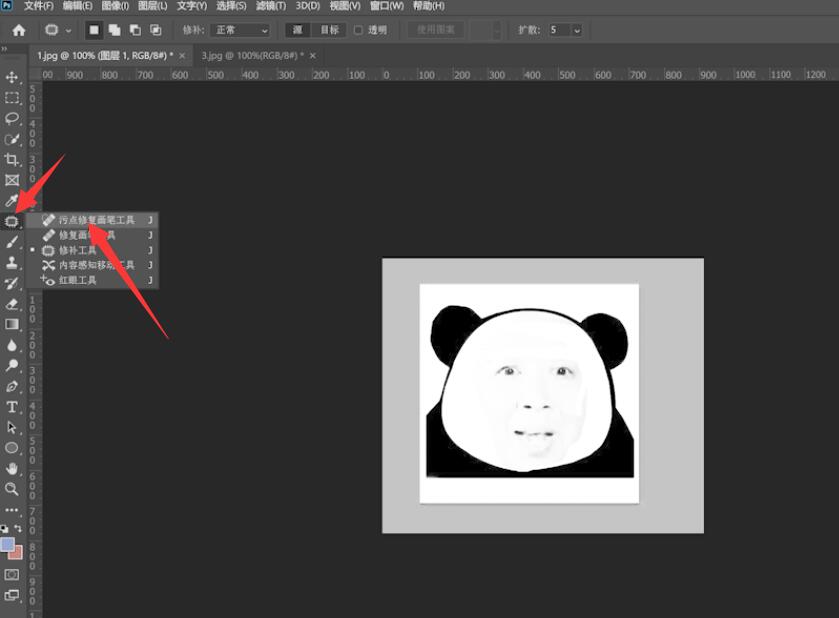Screen dimensions: 839x618
Task: Choose 修复画笔工具 from the flyout
Action: [x=93, y=235]
